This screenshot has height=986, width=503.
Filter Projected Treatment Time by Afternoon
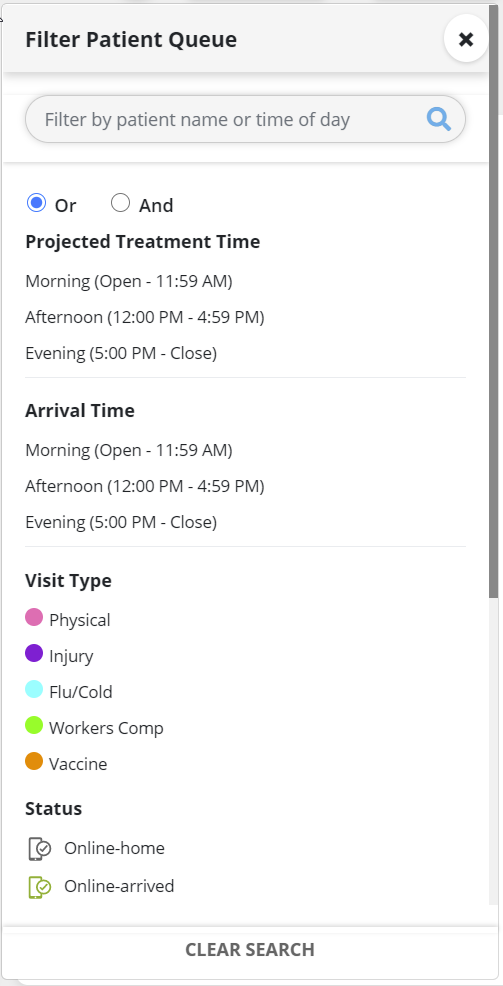pyautogui.click(x=145, y=317)
